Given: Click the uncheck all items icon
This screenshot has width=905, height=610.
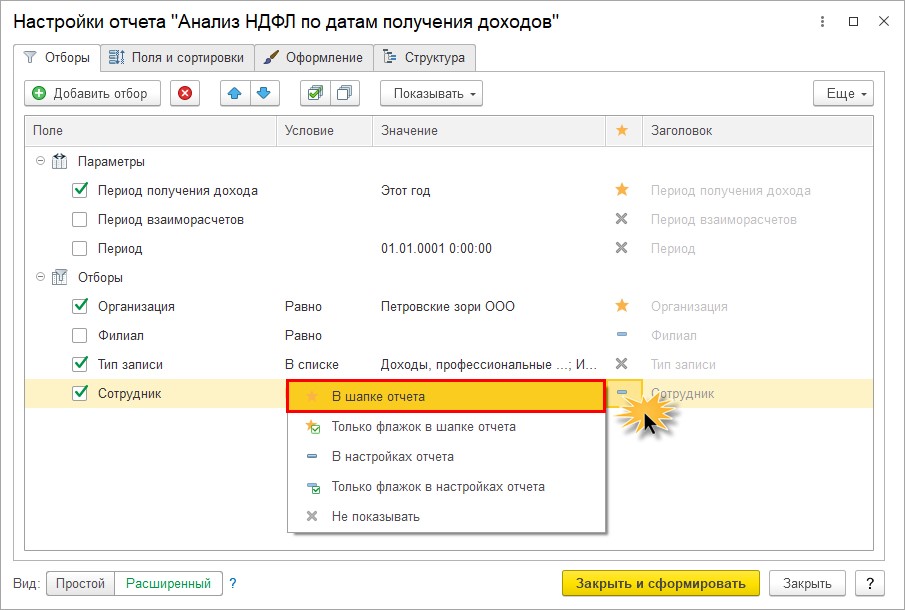Looking at the screenshot, I should tap(345, 93).
